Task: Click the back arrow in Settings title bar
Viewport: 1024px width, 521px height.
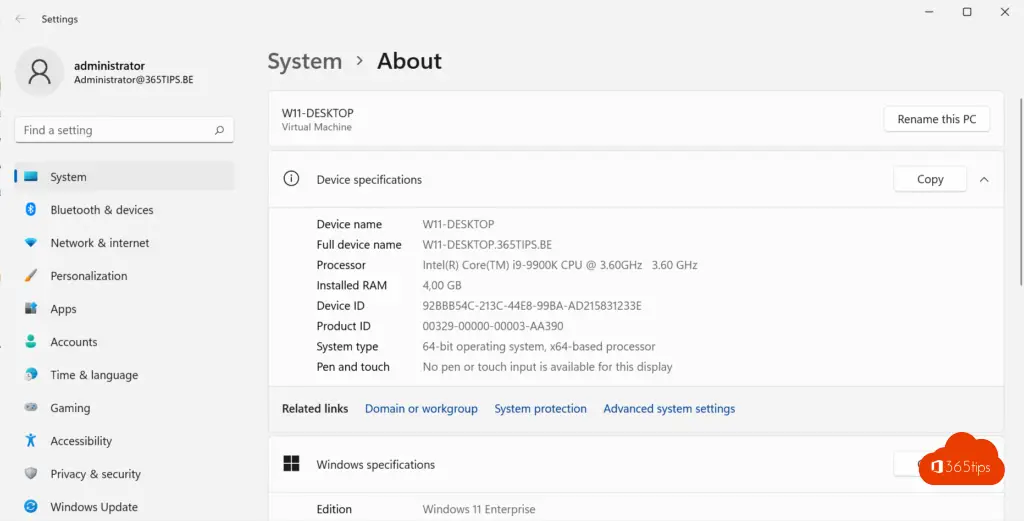Action: pos(20,19)
